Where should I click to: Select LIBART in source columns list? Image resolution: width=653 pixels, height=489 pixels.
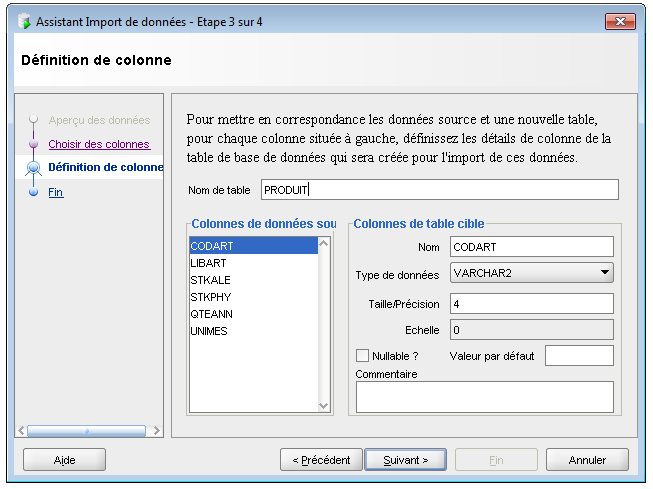[x=208, y=263]
